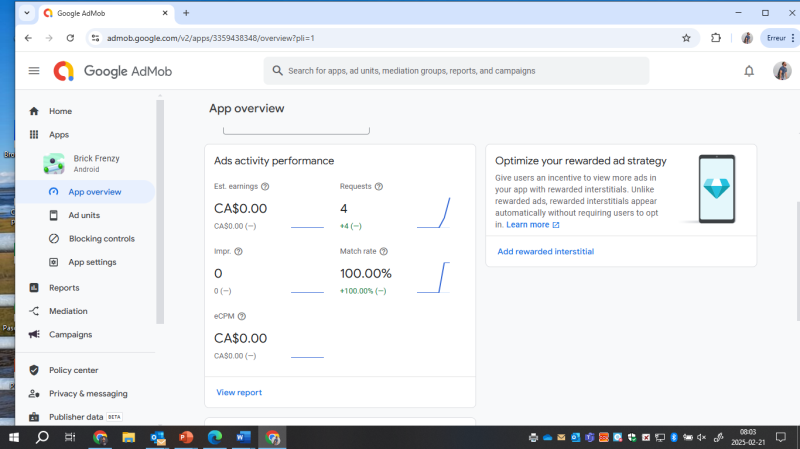This screenshot has width=800, height=449.
Task: Close the Google AdMob tab
Action: (x=165, y=13)
